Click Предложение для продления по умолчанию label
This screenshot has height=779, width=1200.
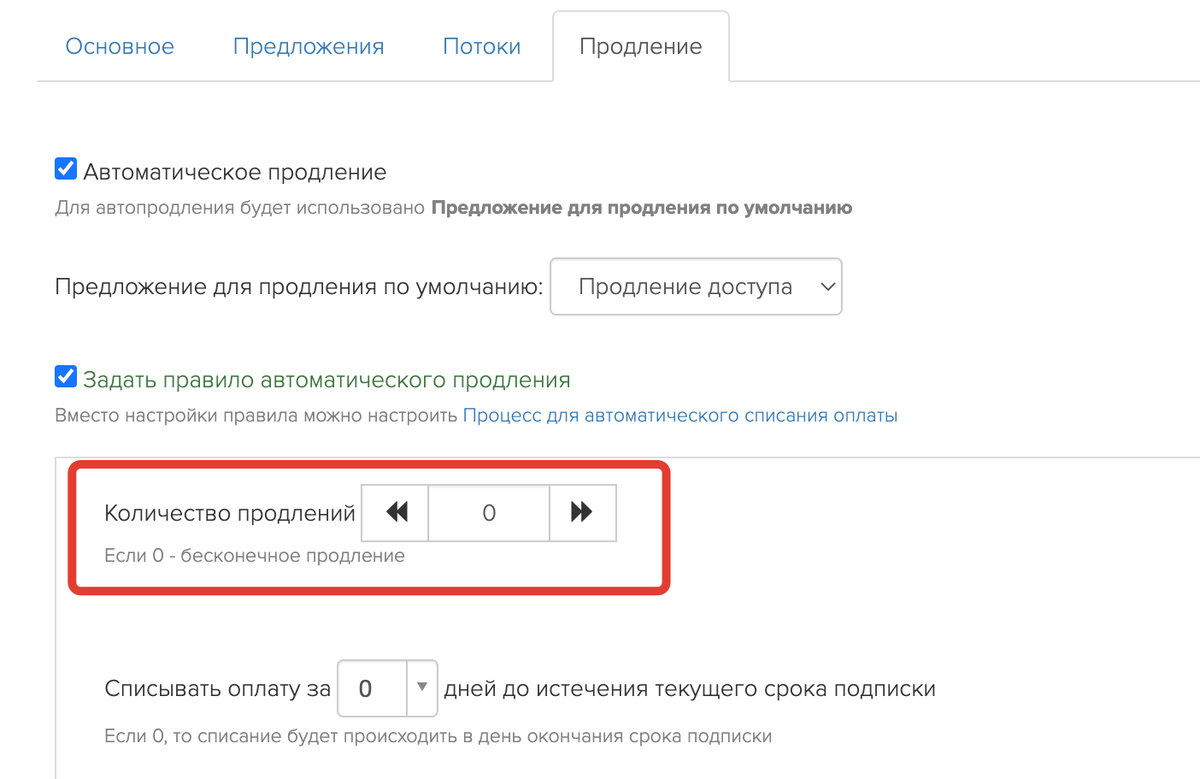click(299, 288)
